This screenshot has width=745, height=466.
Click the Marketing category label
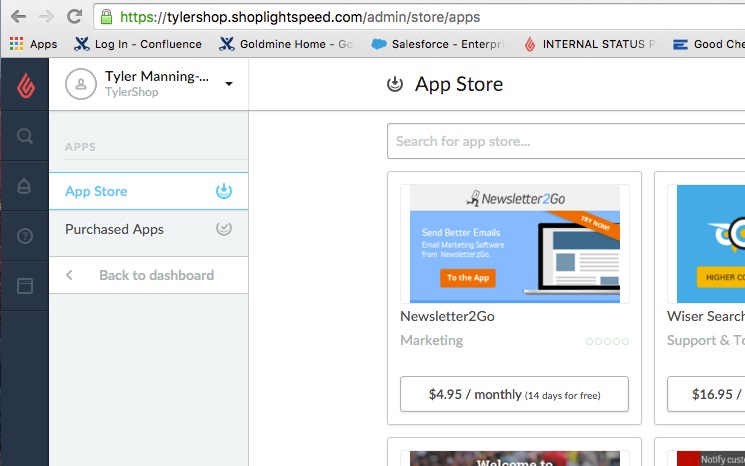pyautogui.click(x=431, y=340)
